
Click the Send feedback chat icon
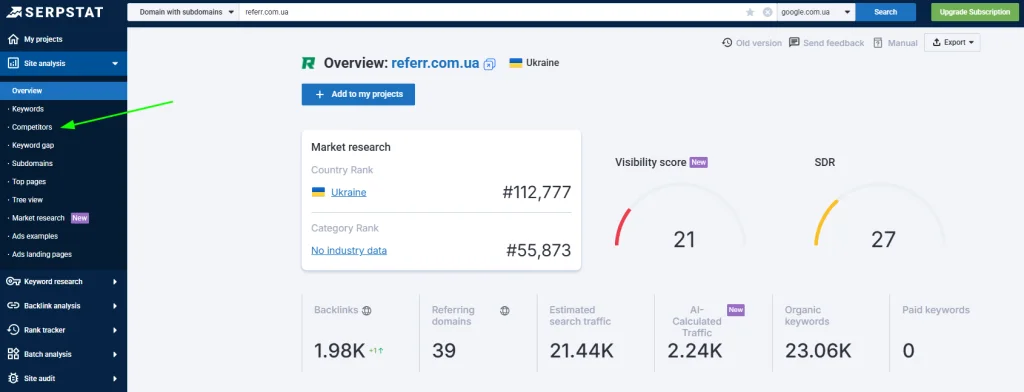click(x=794, y=42)
